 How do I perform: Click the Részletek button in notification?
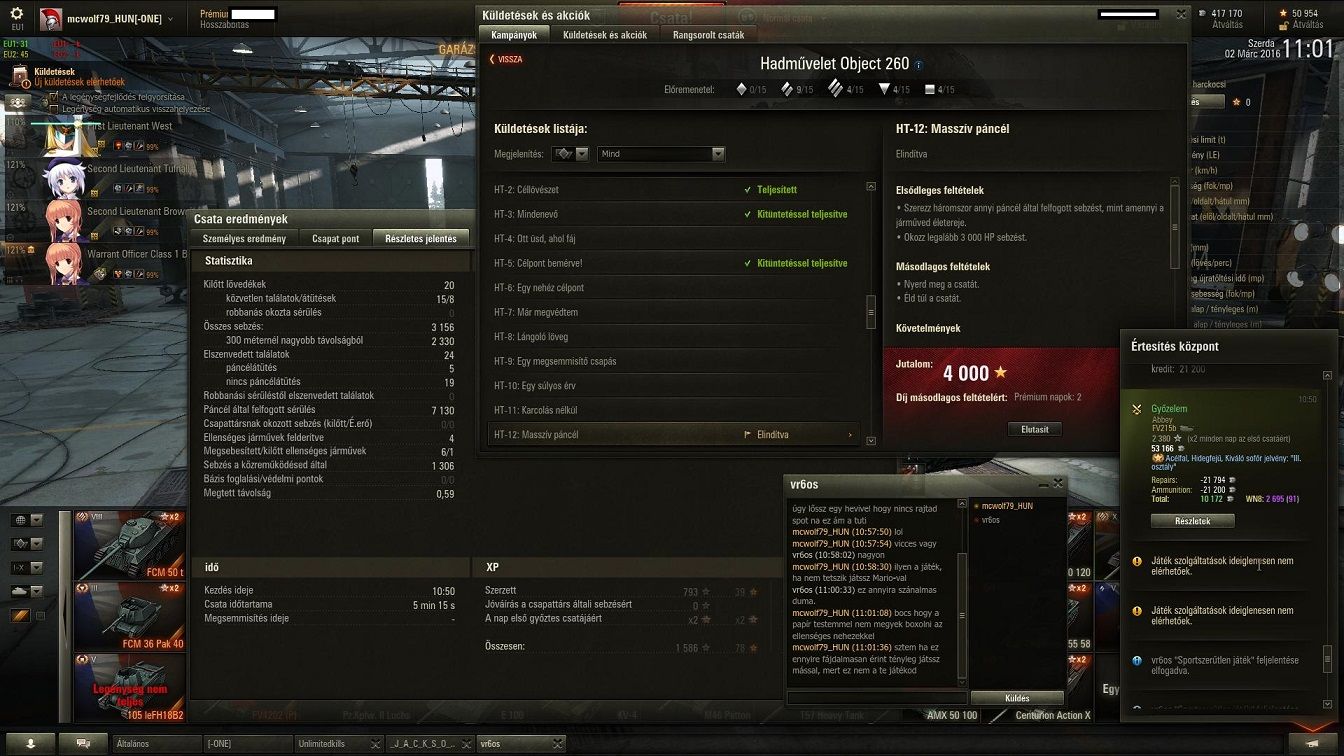pyautogui.click(x=1192, y=521)
